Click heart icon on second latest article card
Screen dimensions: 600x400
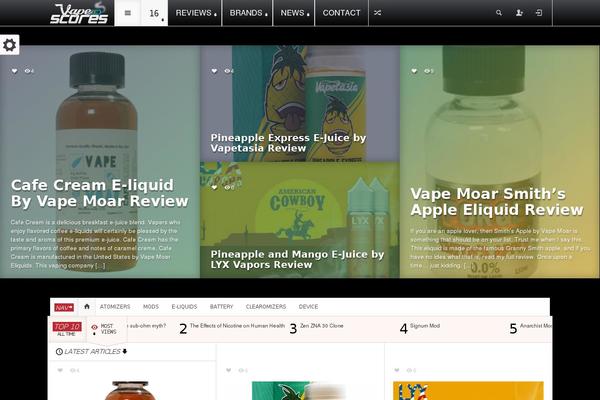(228, 370)
